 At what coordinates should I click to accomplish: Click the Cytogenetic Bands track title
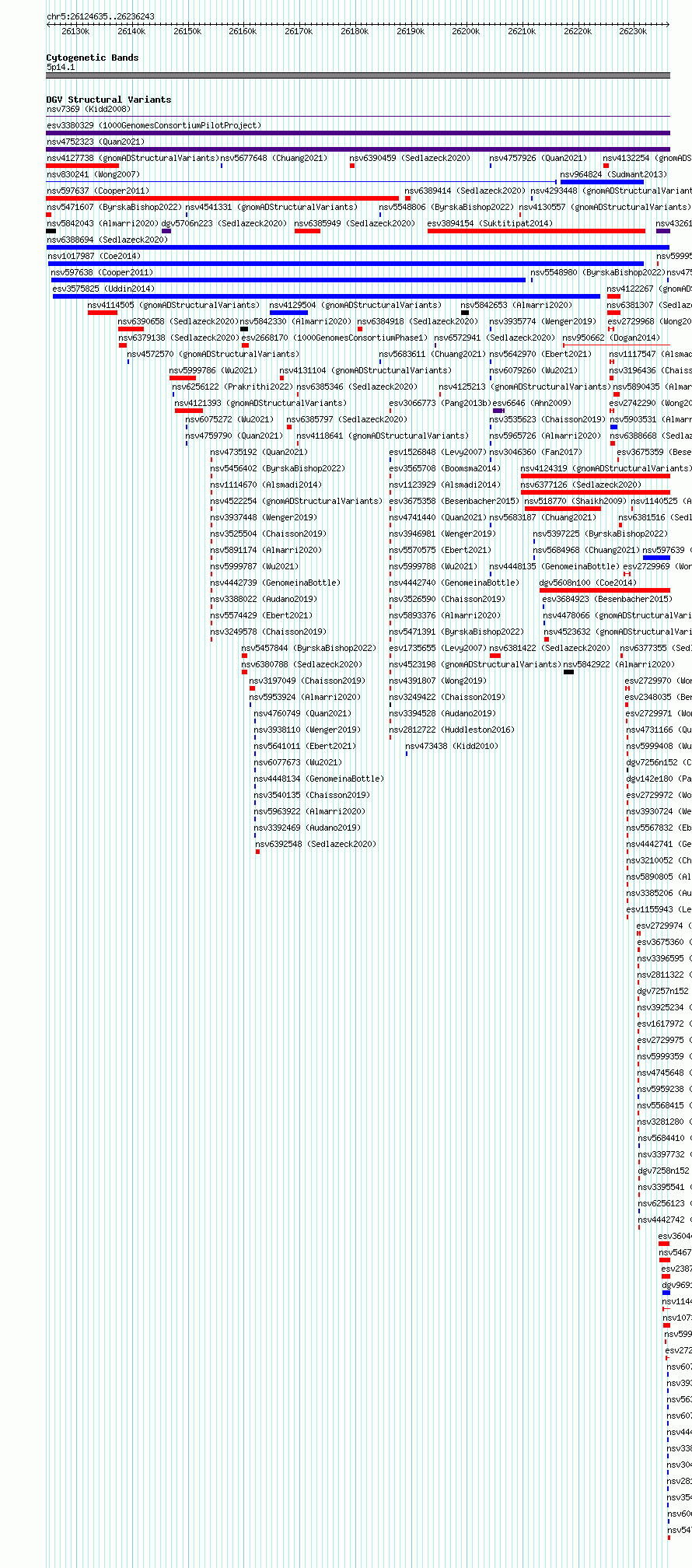click(93, 58)
